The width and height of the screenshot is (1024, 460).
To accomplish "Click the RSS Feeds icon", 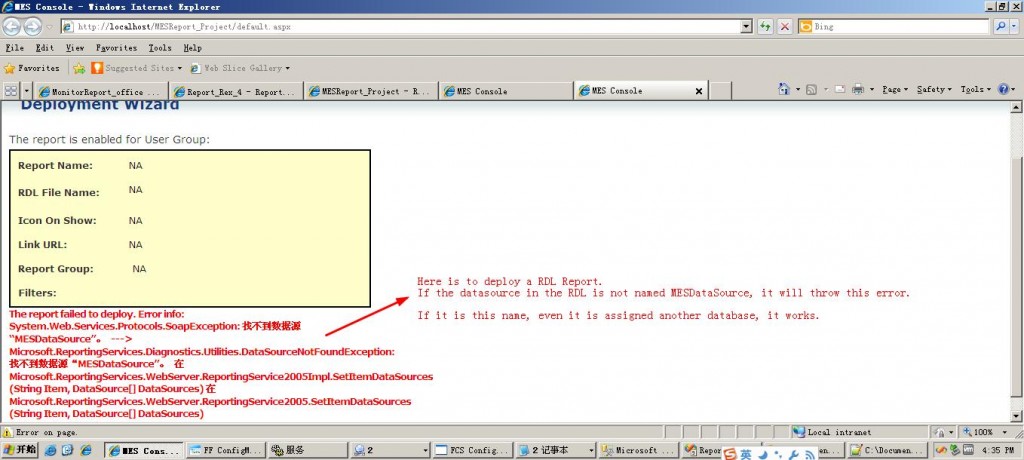I will [811, 90].
